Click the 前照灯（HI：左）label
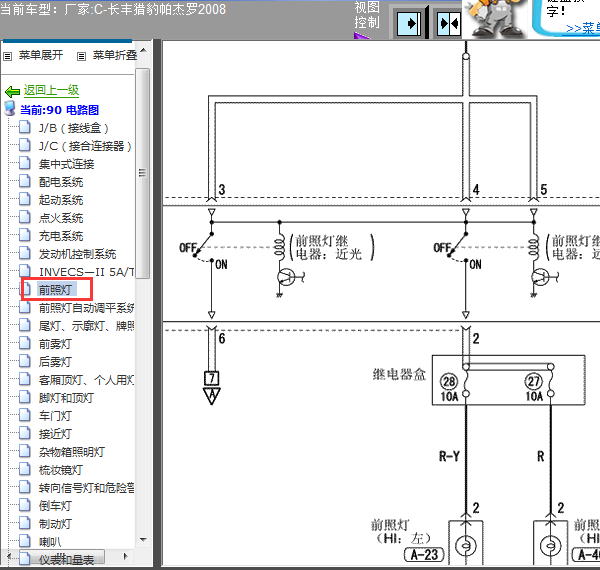The image size is (600, 570). pyautogui.click(x=401, y=531)
